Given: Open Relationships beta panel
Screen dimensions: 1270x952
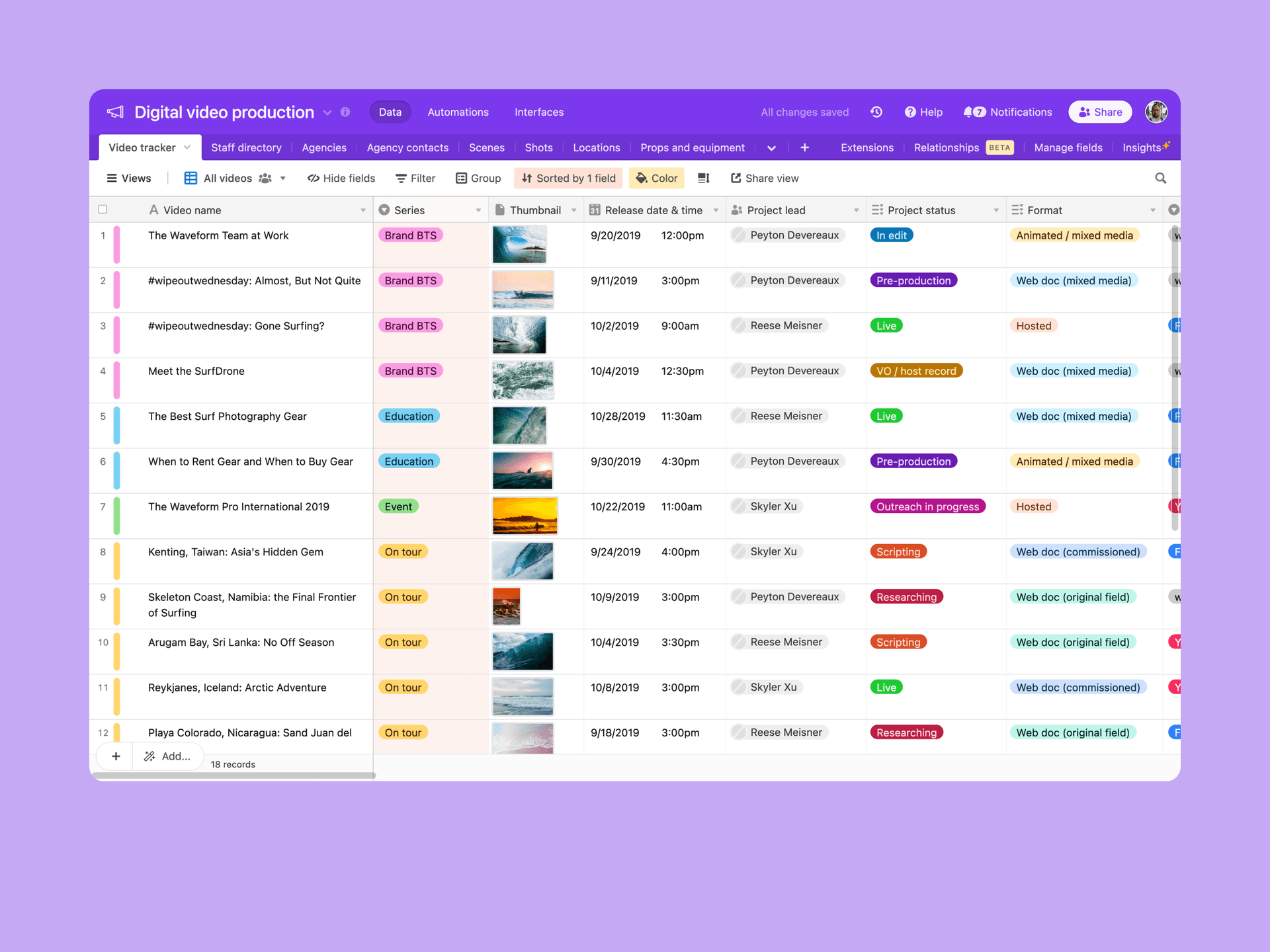Looking at the screenshot, I should (963, 147).
